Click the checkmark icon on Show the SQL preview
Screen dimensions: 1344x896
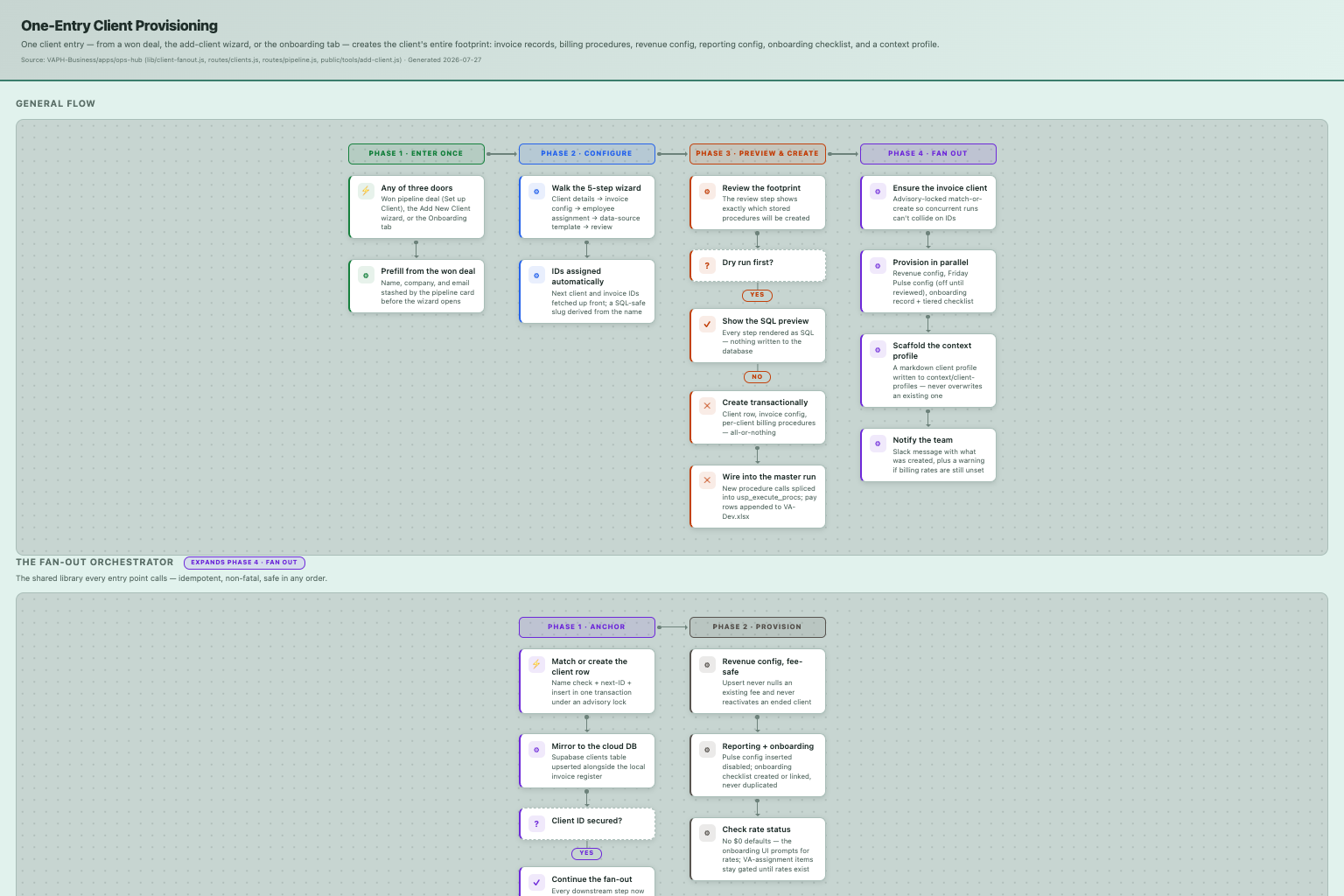pos(707,324)
